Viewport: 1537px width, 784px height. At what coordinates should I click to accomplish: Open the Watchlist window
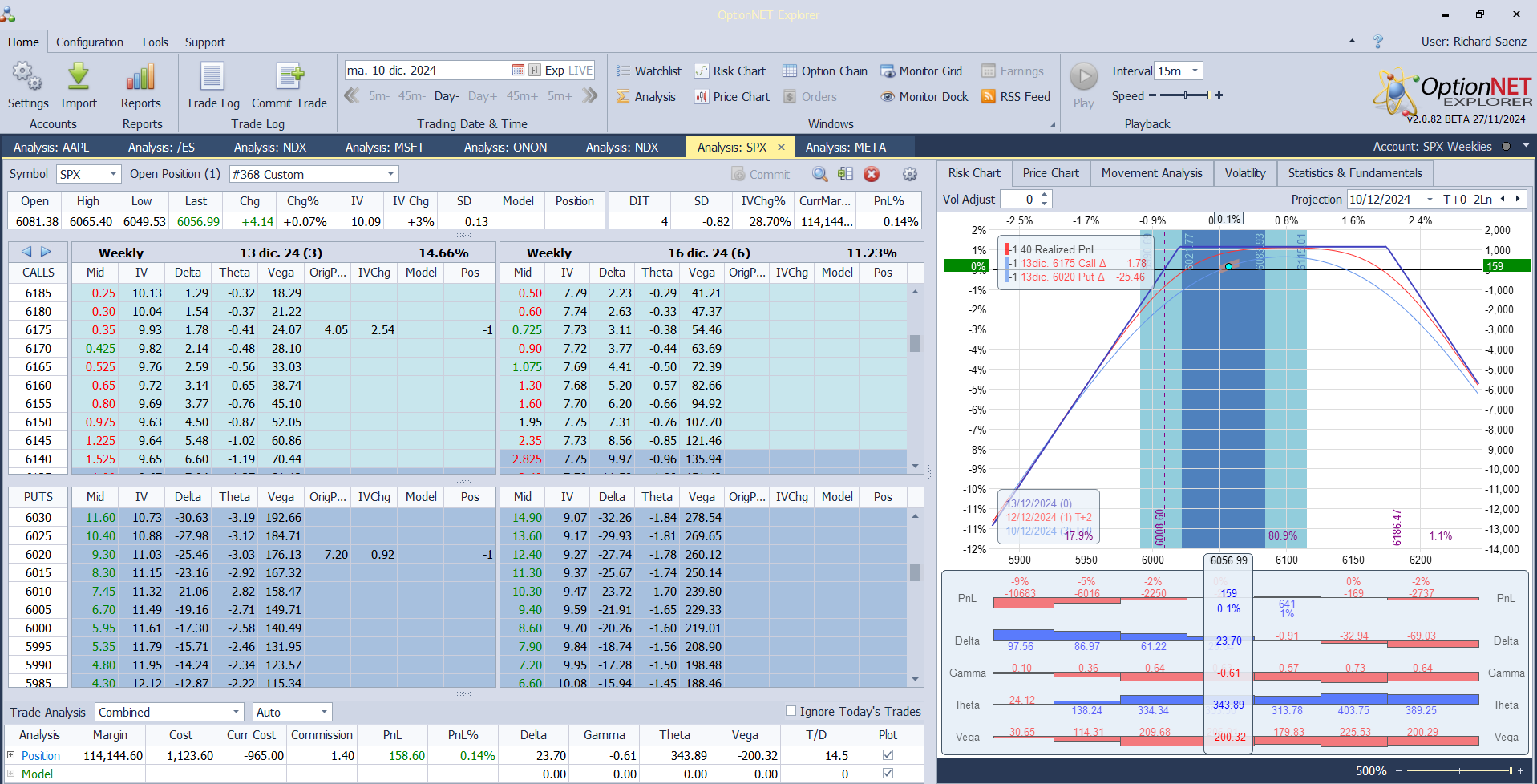(649, 71)
